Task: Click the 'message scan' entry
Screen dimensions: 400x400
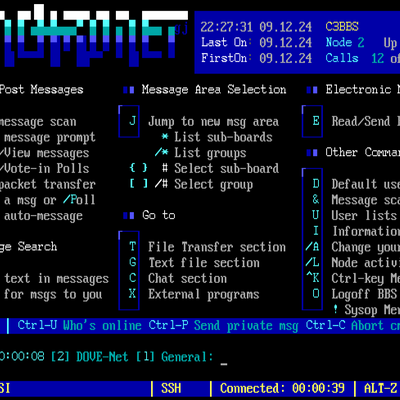Action: pos(38,122)
